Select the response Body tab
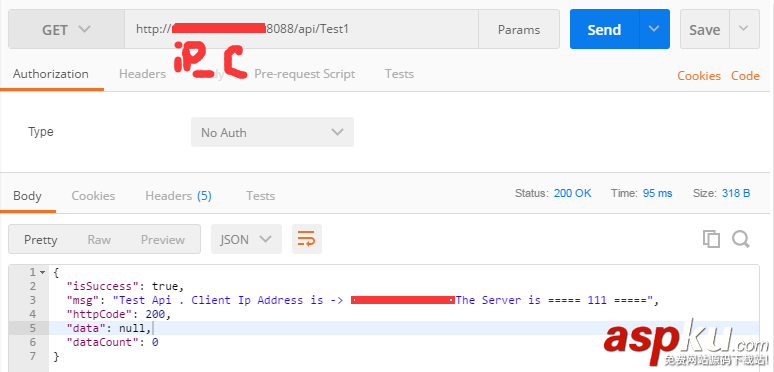Viewport: 774px width, 372px height. [x=27, y=196]
